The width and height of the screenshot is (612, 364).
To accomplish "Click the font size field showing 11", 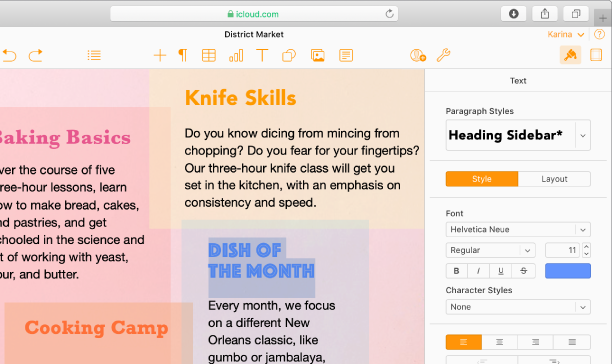I will point(562,250).
